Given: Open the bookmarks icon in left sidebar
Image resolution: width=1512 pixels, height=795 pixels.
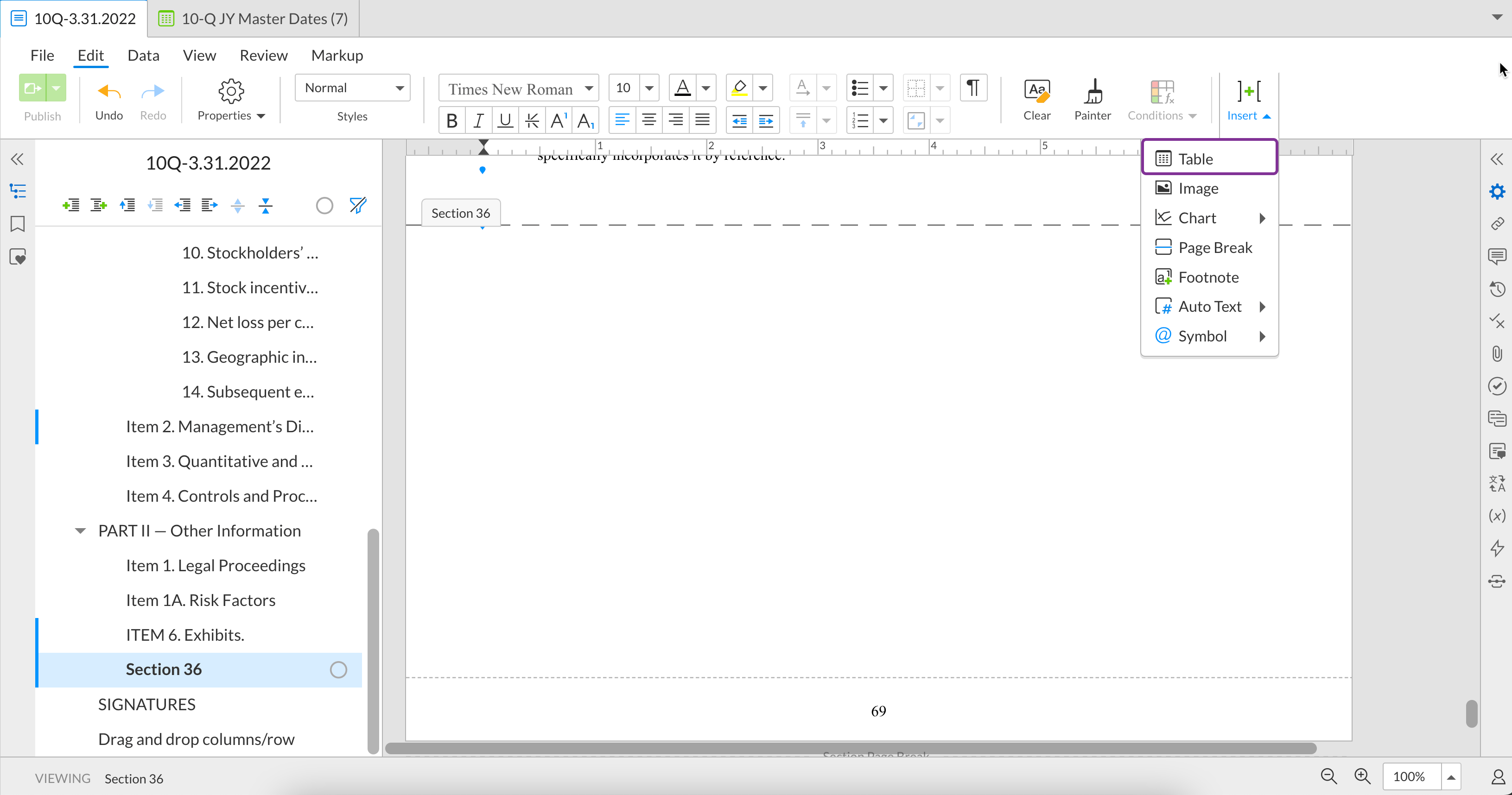Looking at the screenshot, I should (18, 224).
